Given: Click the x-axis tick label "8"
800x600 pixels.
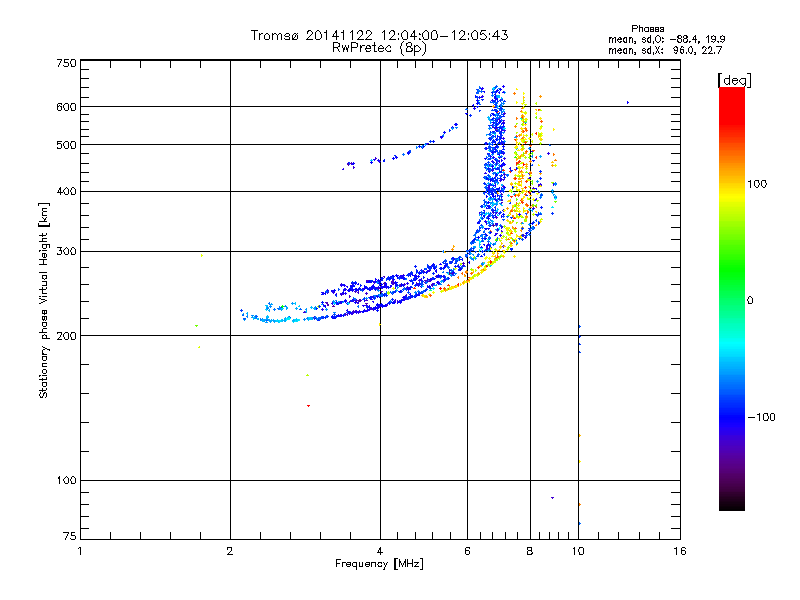Looking at the screenshot, I should pos(530,552).
